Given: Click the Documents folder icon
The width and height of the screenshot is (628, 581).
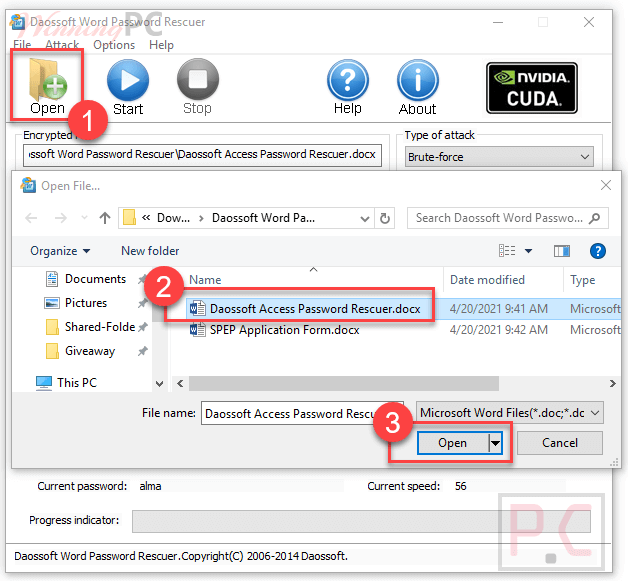Looking at the screenshot, I should (52, 279).
